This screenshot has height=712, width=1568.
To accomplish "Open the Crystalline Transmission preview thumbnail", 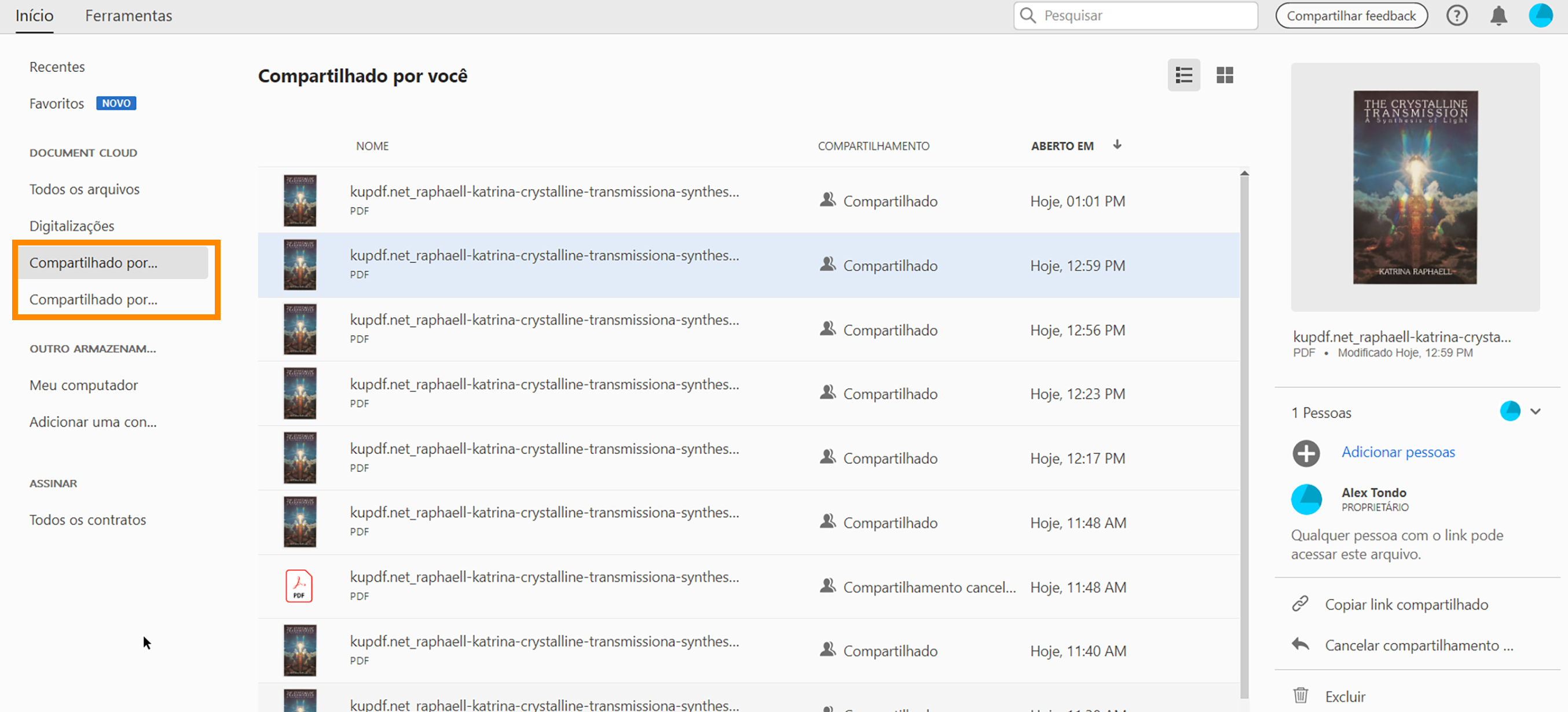I will click(x=1415, y=188).
